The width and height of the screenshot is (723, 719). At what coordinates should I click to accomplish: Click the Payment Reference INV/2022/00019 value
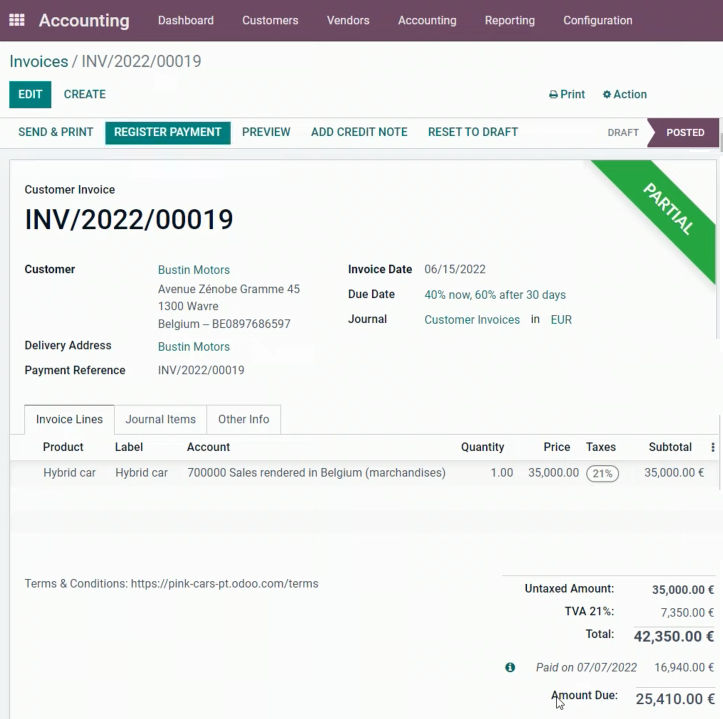[201, 370]
